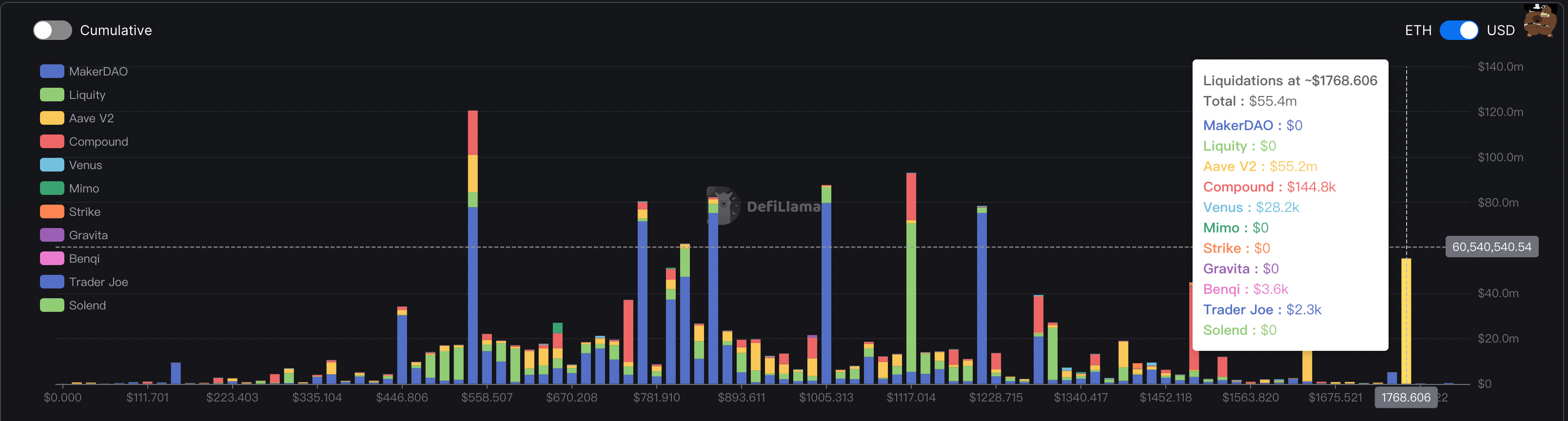Toggle the Trader Joe legend entry
This screenshot has height=421, width=1568.
pos(84,282)
